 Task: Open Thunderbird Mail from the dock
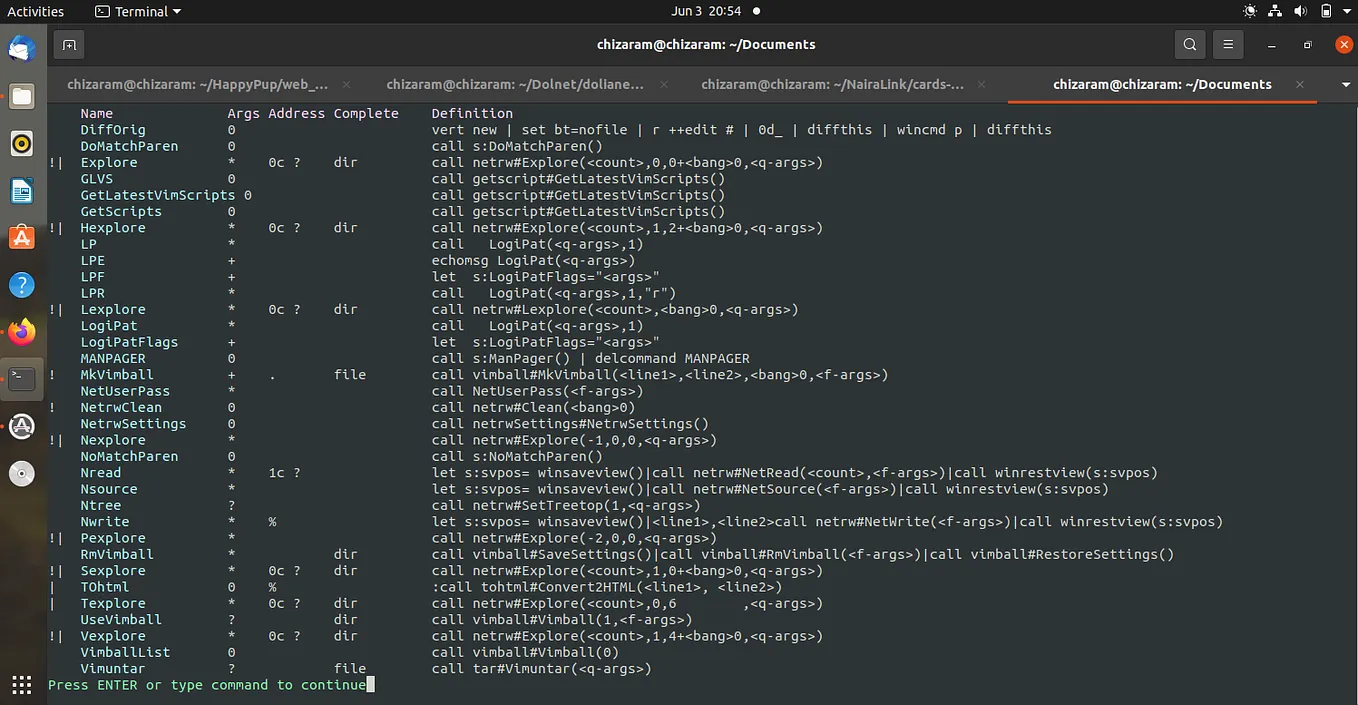[x=22, y=46]
